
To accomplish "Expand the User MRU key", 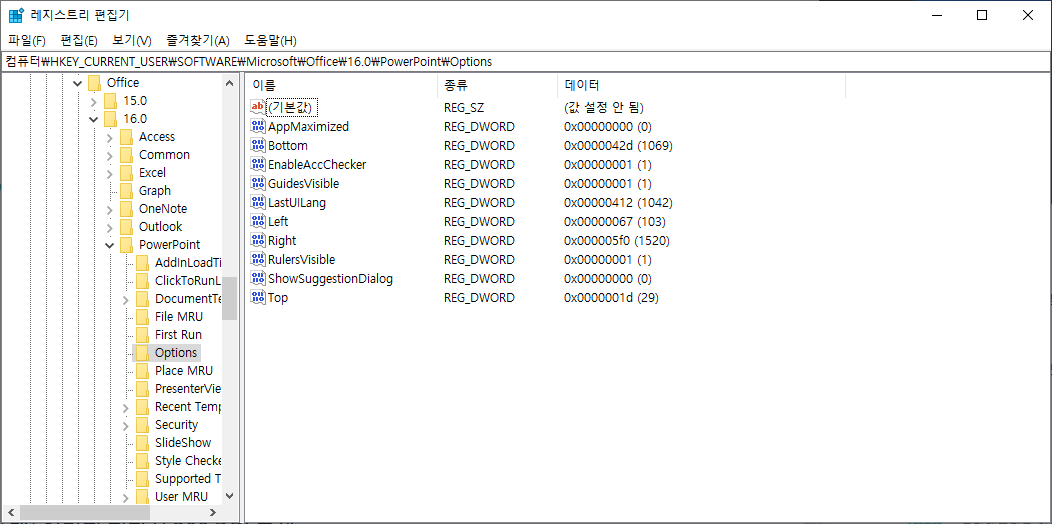I will pos(125,497).
